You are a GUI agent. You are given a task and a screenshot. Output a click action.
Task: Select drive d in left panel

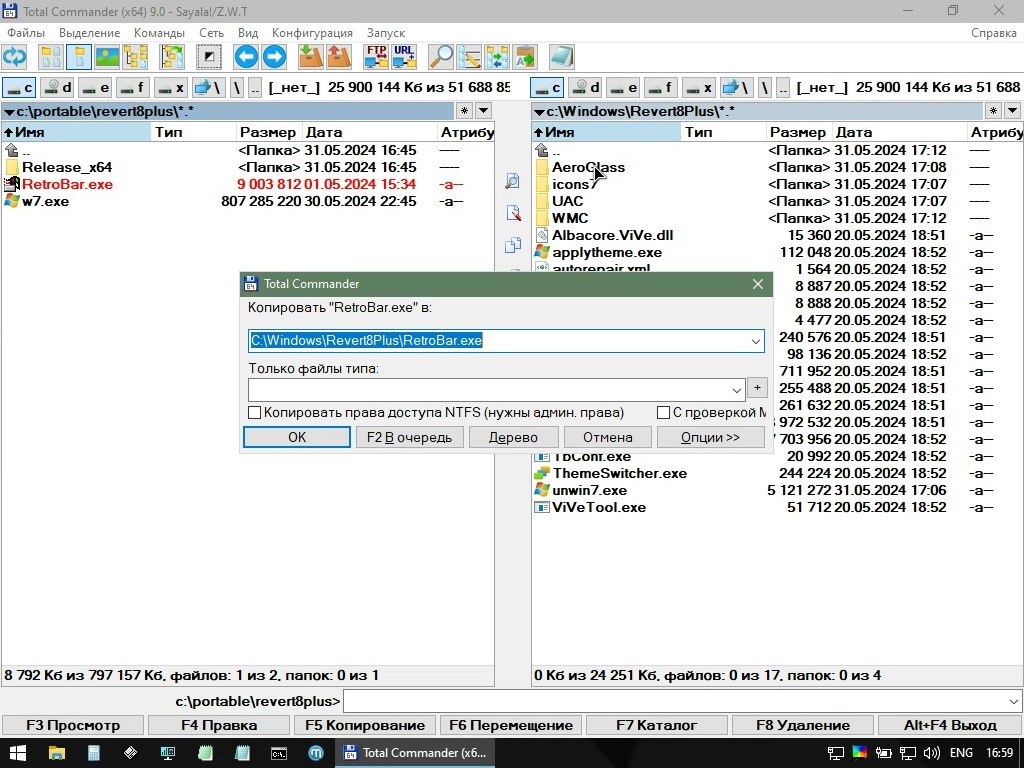click(57, 88)
